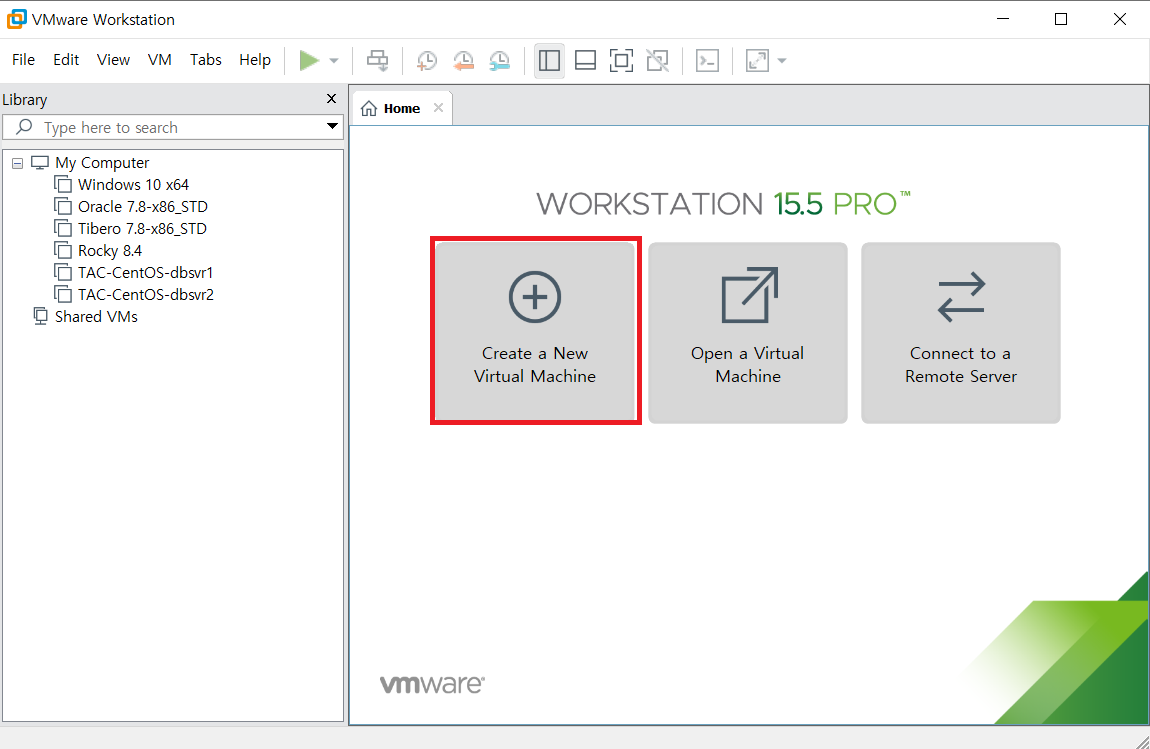
Task: Open stretch options dropdown arrow
Action: click(782, 61)
